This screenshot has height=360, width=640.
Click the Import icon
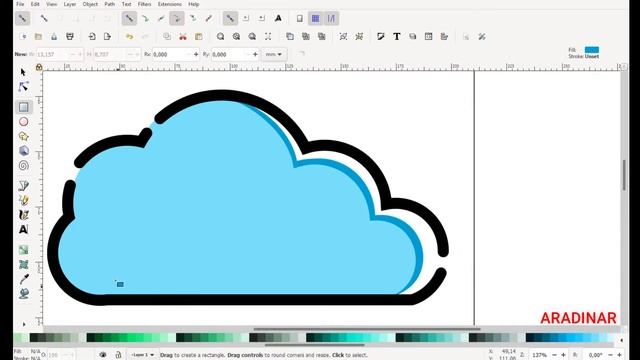click(92, 37)
